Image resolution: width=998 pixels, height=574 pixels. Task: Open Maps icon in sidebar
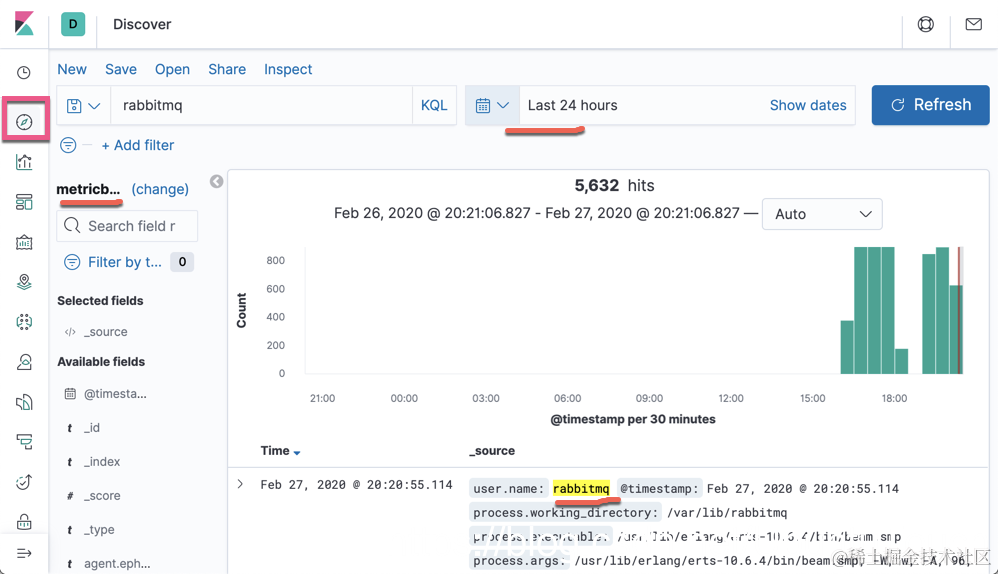pos(24,282)
